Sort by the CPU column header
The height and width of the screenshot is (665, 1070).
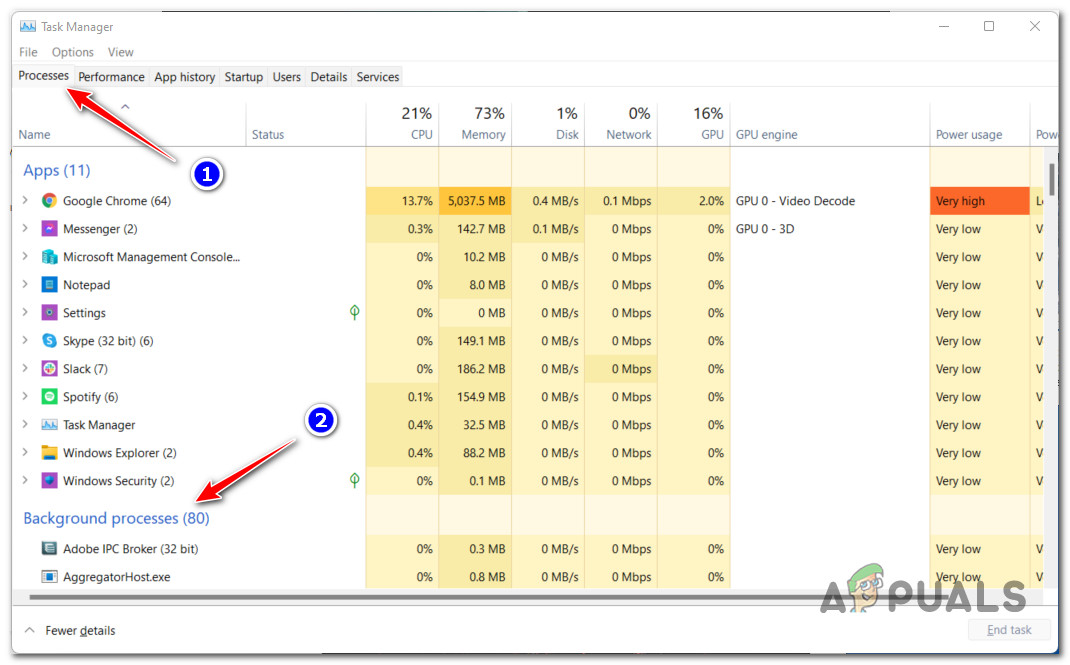point(403,124)
